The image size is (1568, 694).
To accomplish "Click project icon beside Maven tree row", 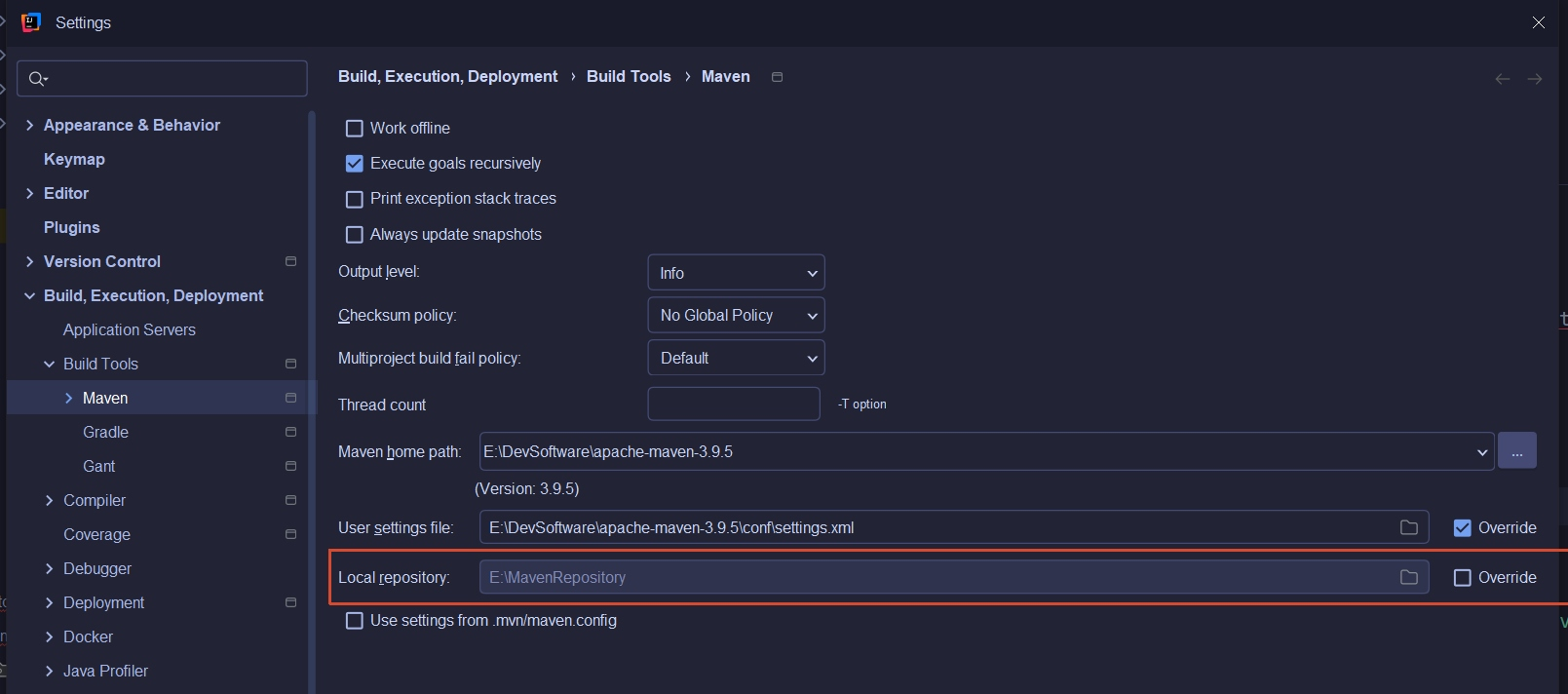I will [x=290, y=398].
